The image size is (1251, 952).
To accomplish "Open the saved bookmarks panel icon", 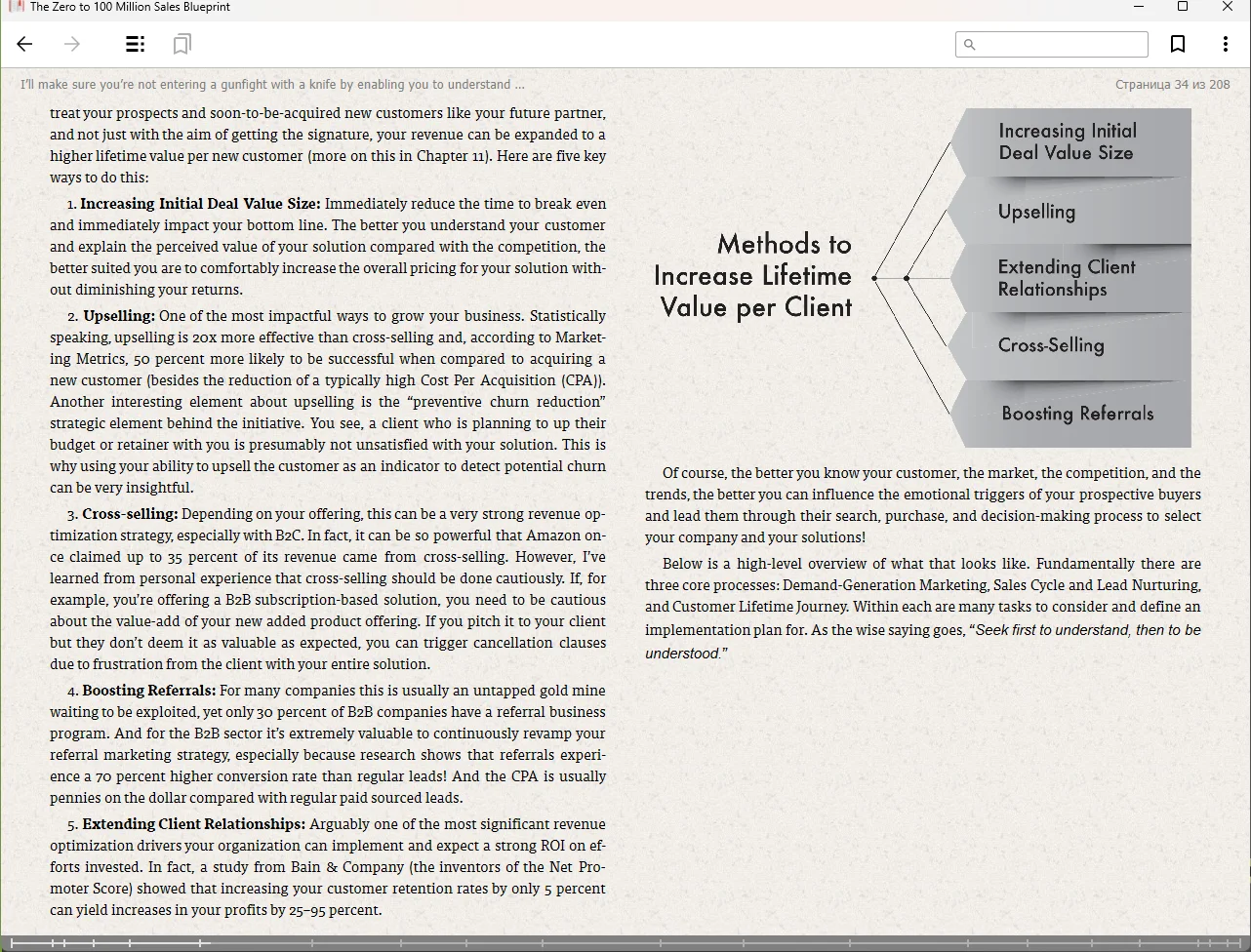I will click(x=182, y=44).
